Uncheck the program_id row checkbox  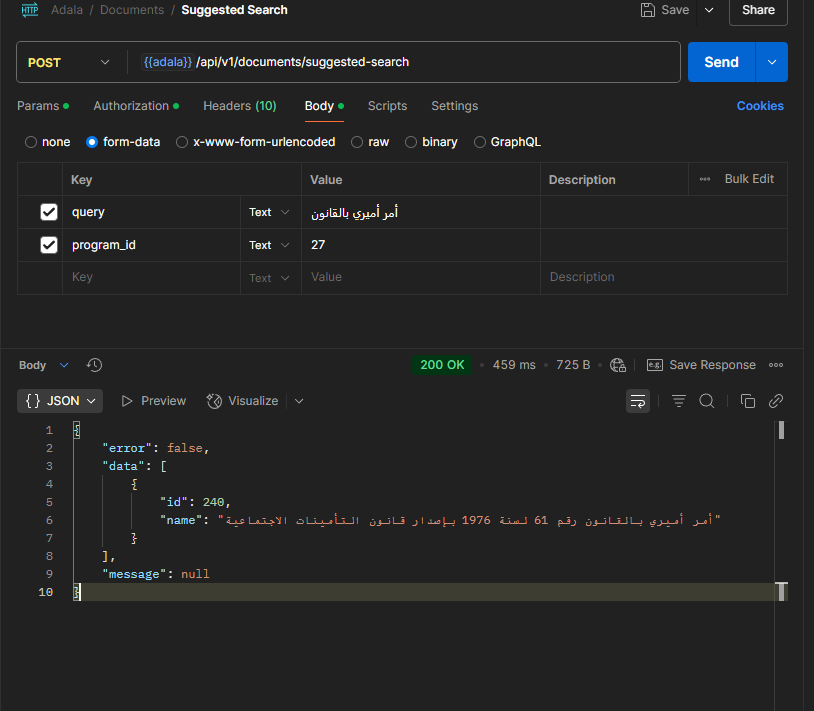coord(48,245)
